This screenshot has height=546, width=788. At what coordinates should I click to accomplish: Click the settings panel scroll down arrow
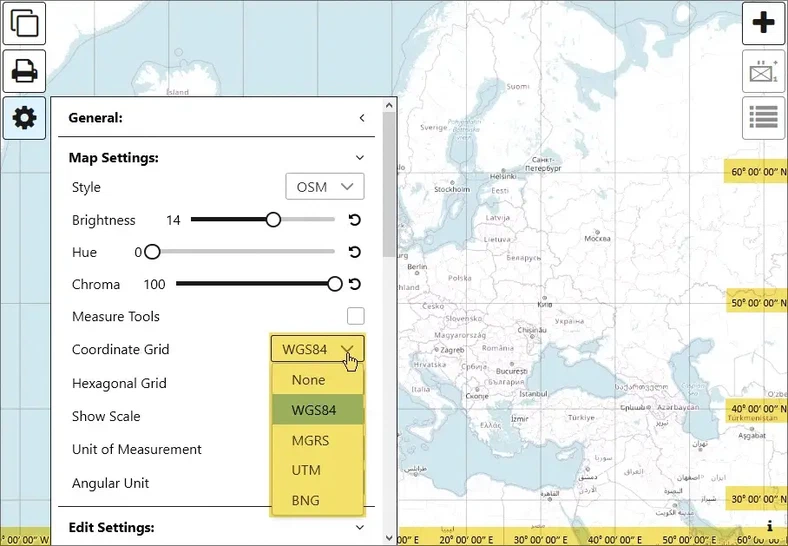(x=389, y=538)
